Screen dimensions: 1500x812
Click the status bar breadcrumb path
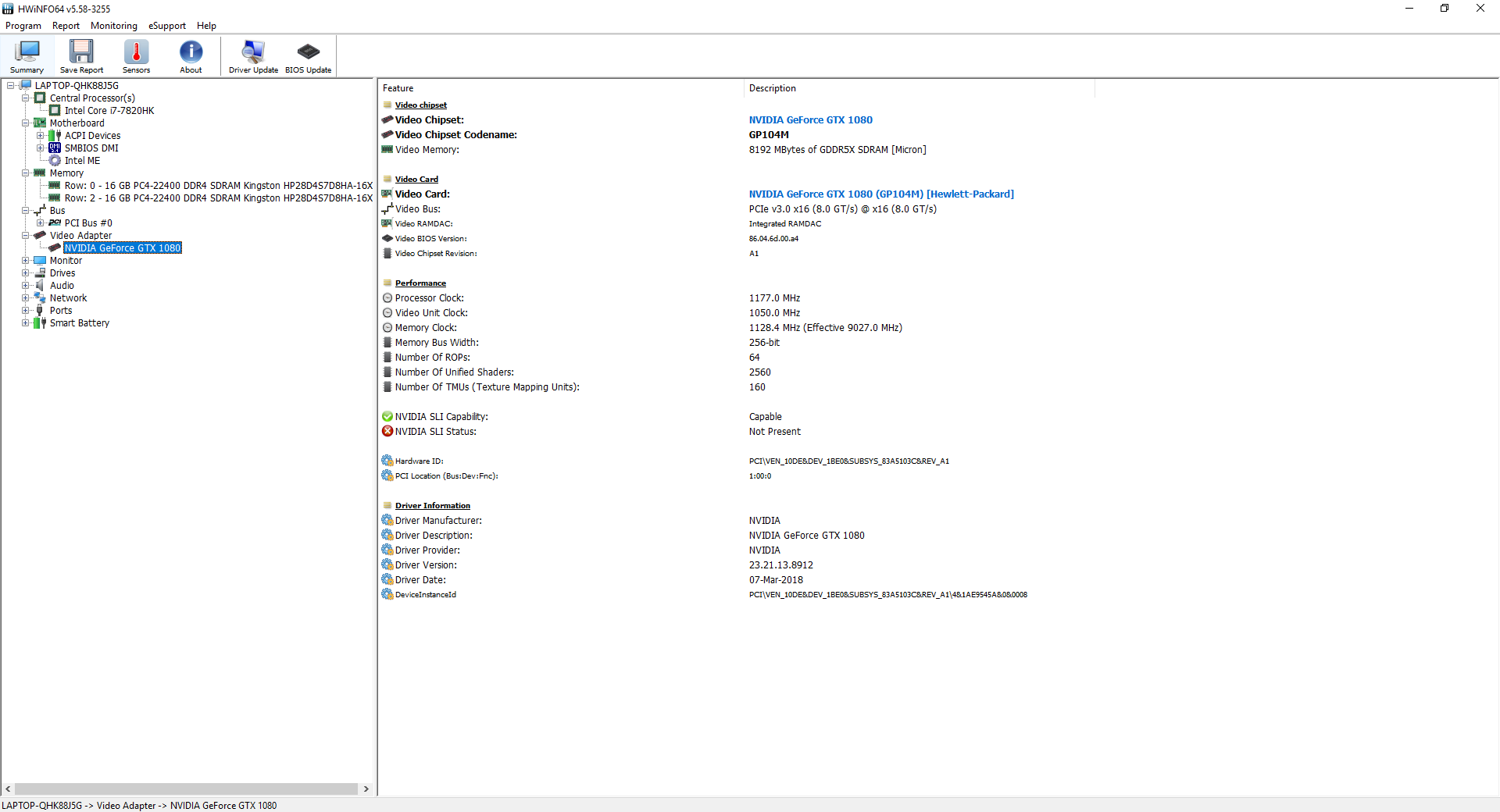(139, 806)
